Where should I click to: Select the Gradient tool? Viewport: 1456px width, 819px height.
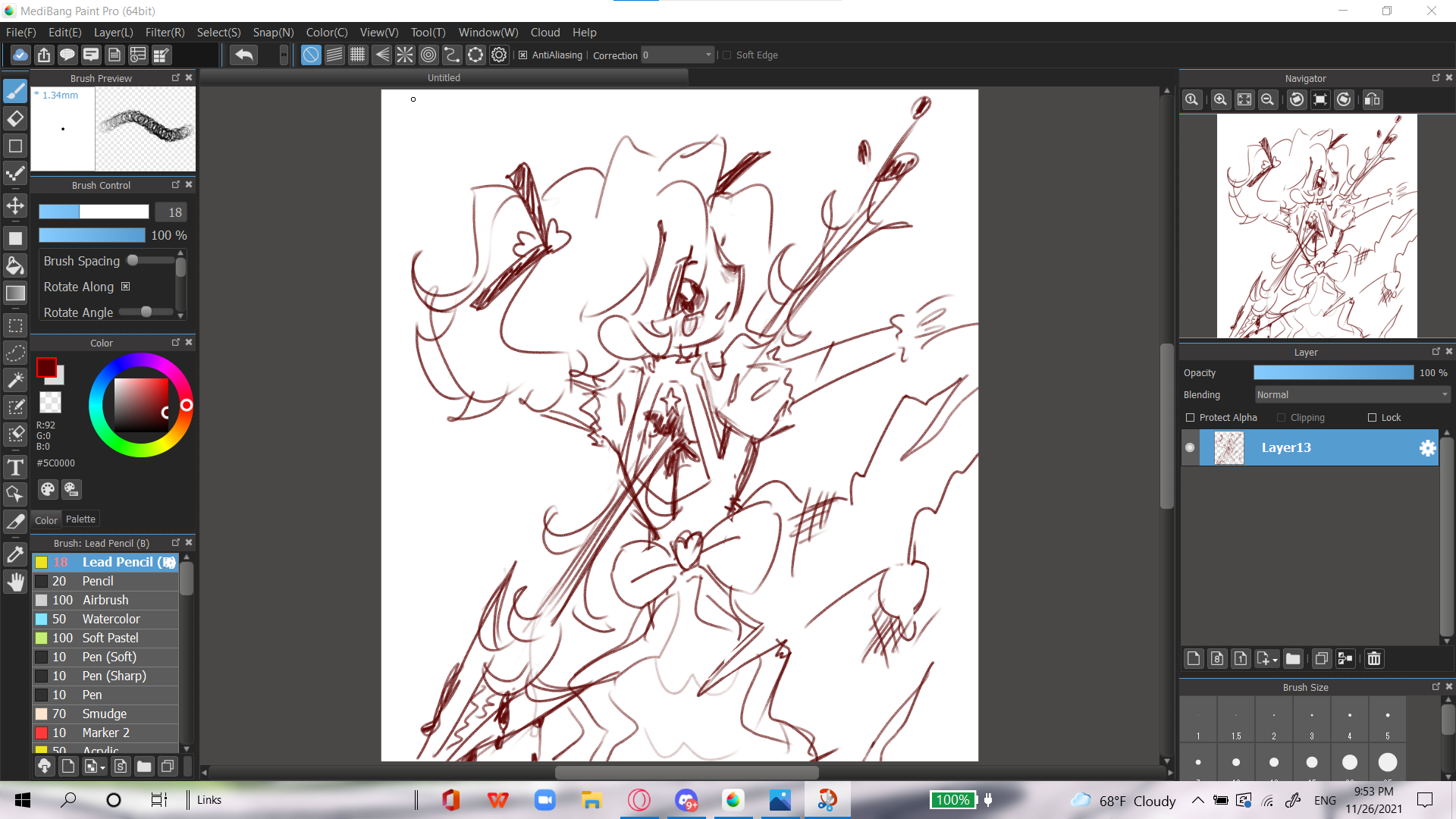coord(15,293)
